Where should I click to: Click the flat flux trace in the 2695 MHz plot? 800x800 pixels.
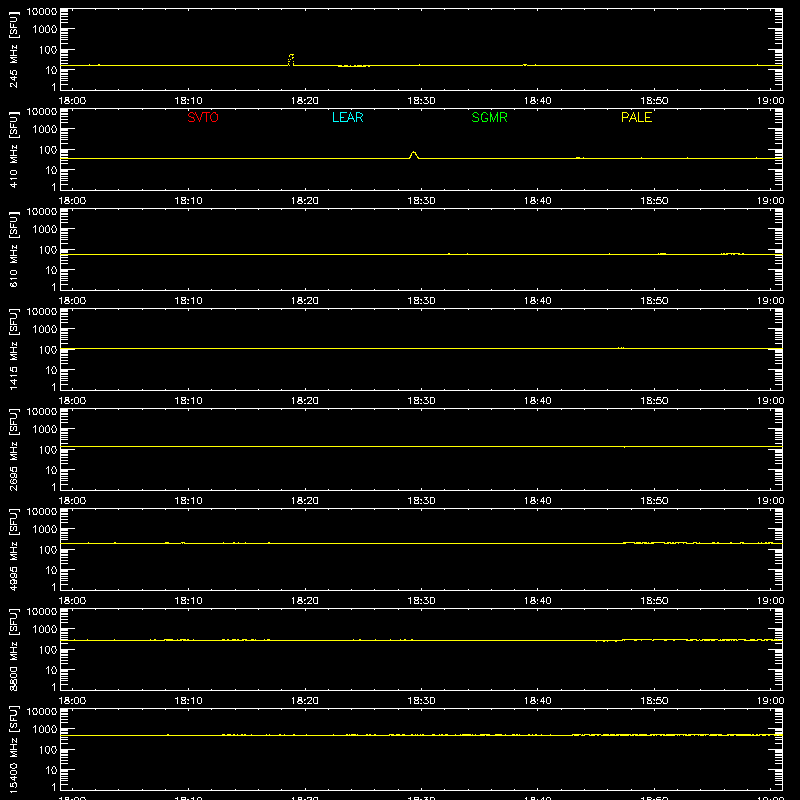click(421, 446)
